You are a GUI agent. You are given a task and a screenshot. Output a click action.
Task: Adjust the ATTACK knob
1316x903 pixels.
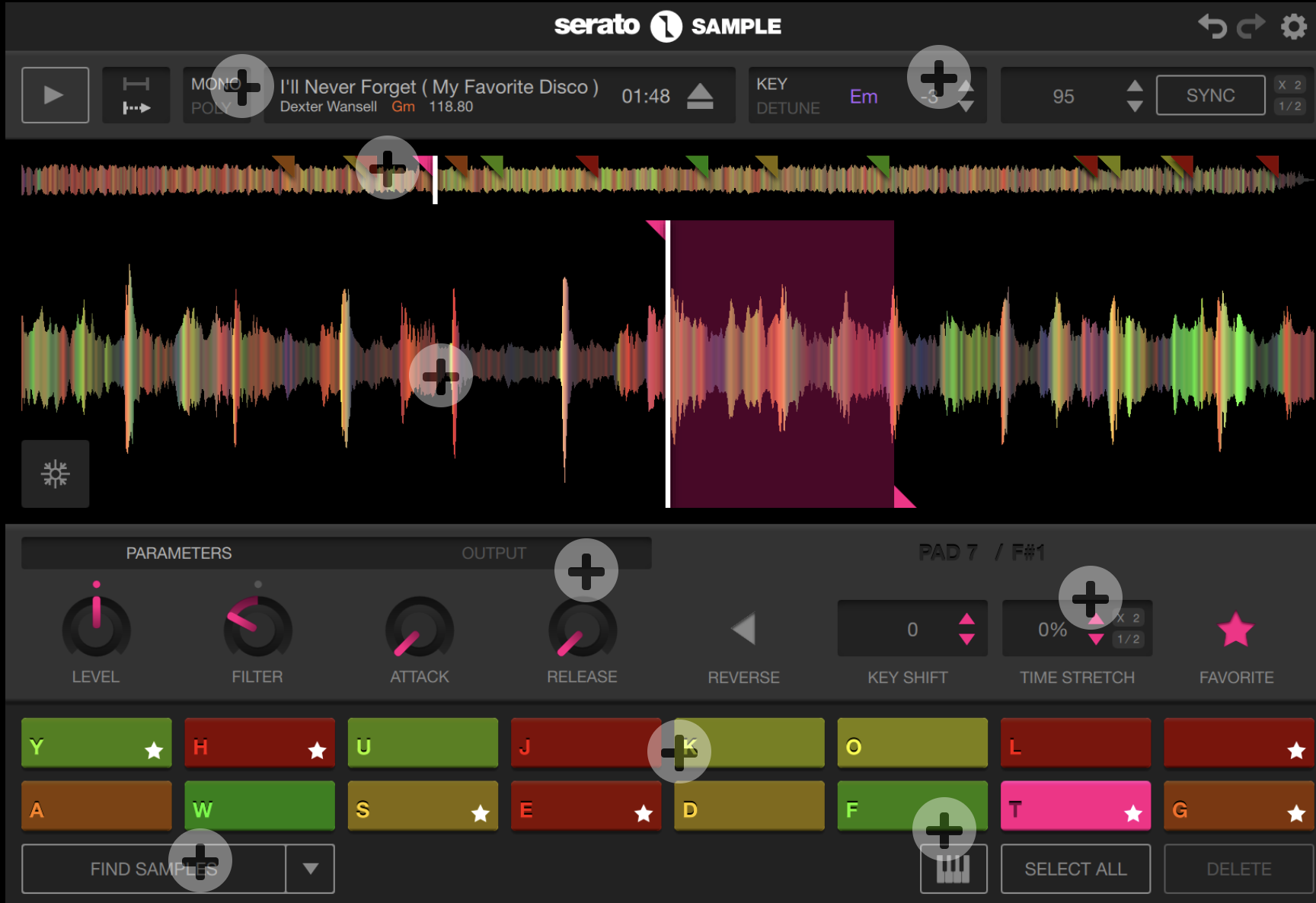pyautogui.click(x=420, y=629)
